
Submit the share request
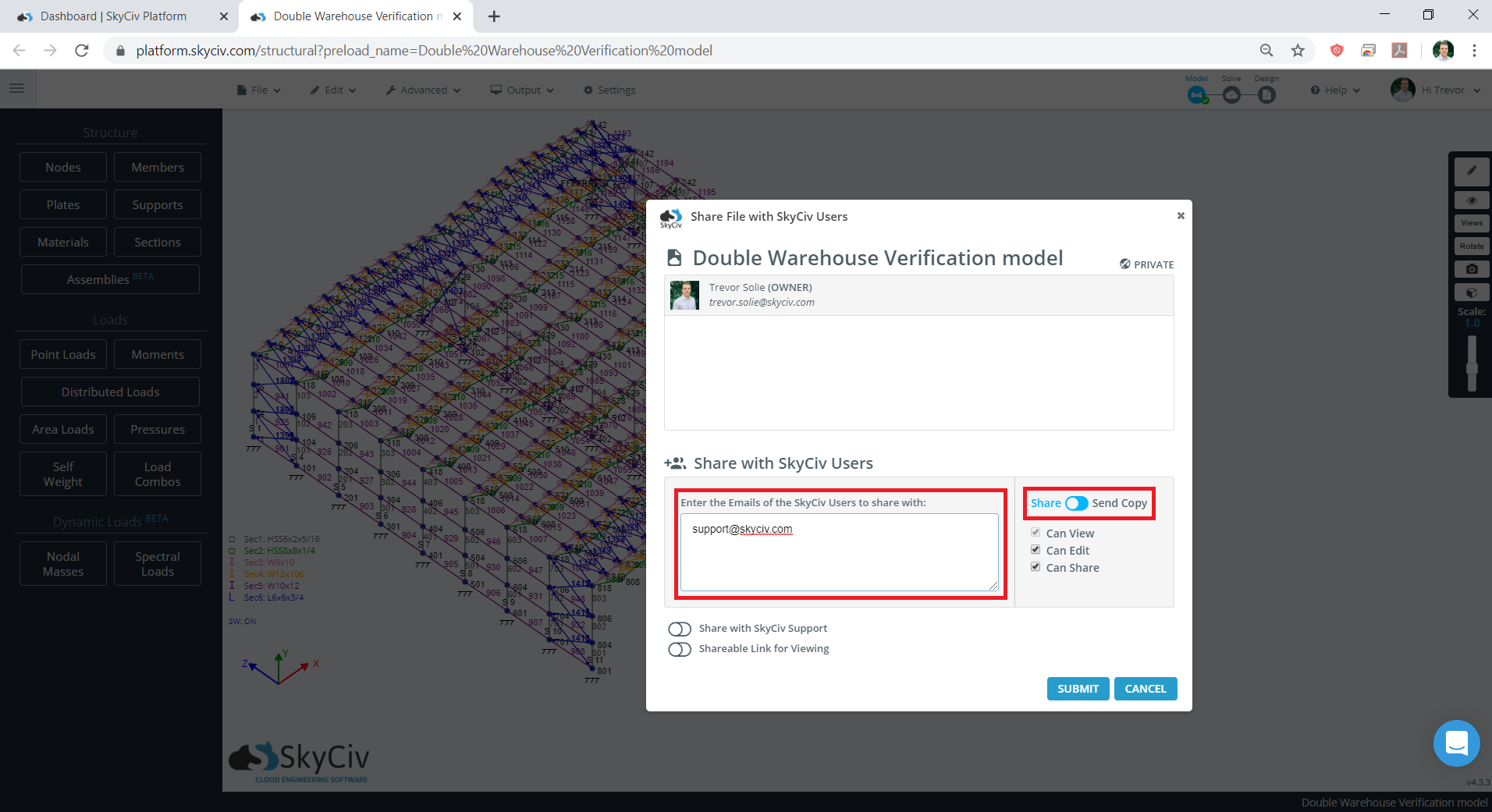[x=1078, y=689]
